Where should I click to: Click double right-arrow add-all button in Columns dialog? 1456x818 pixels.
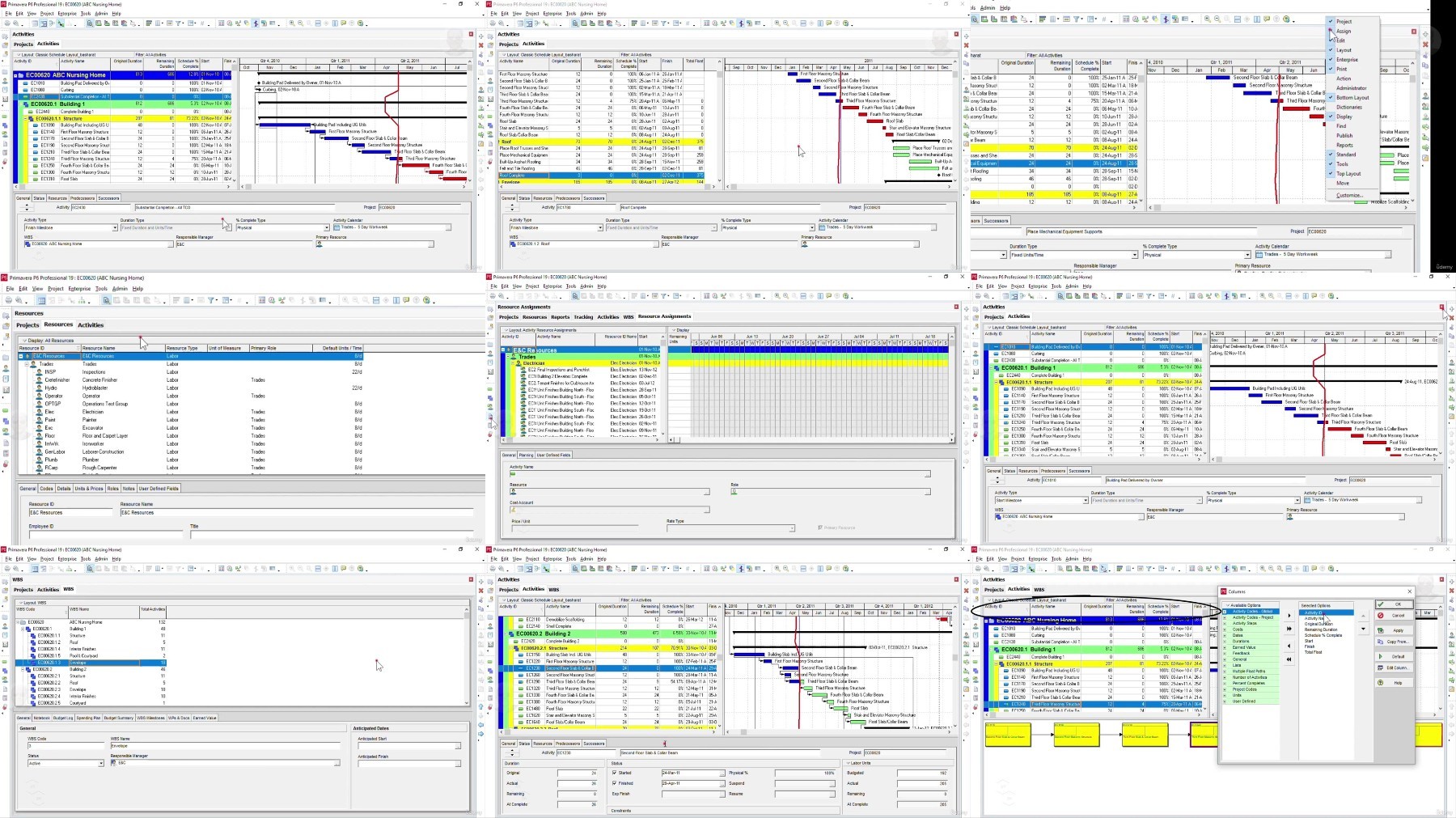tap(1289, 629)
